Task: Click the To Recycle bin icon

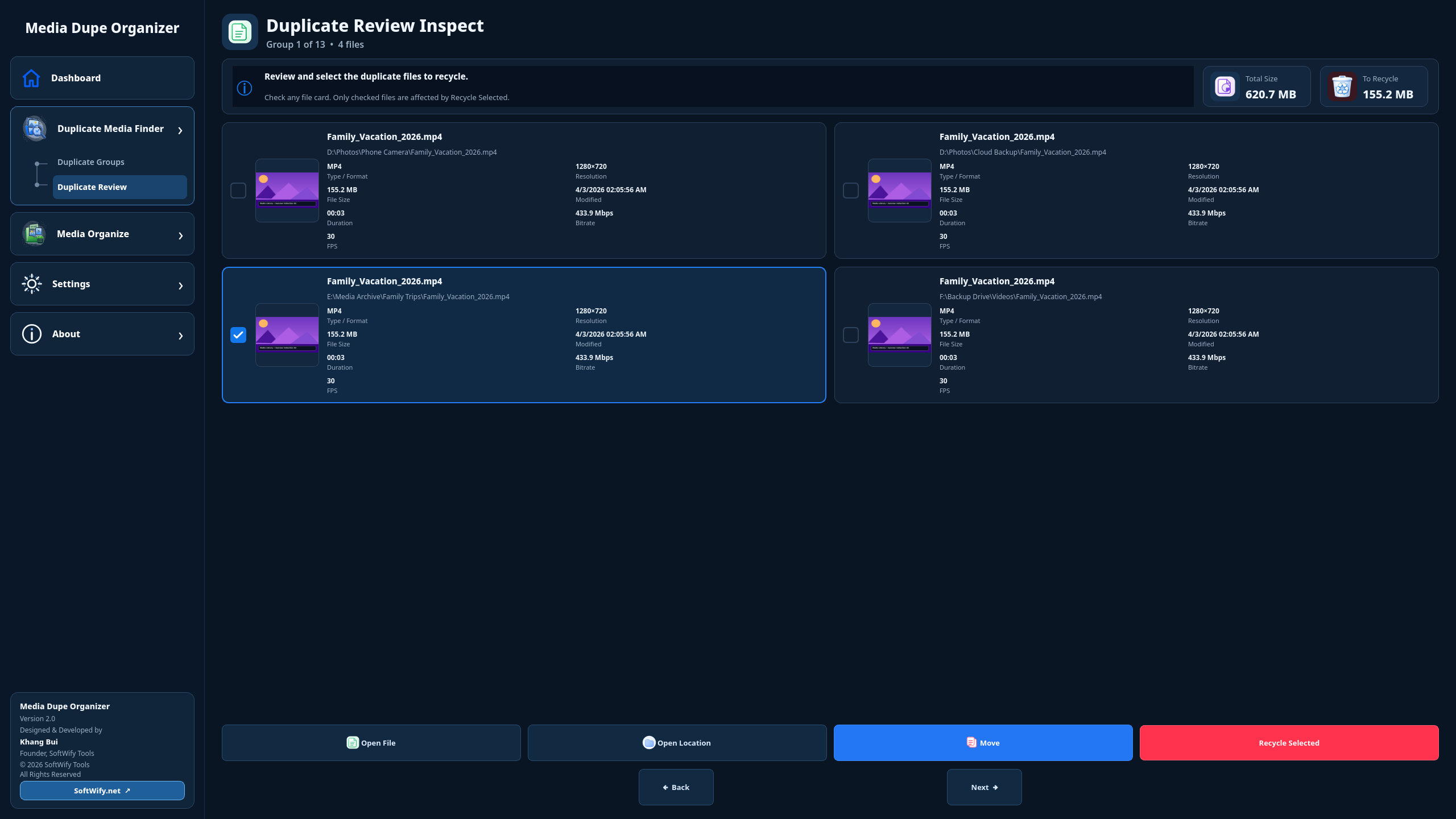Action: coord(1342,86)
